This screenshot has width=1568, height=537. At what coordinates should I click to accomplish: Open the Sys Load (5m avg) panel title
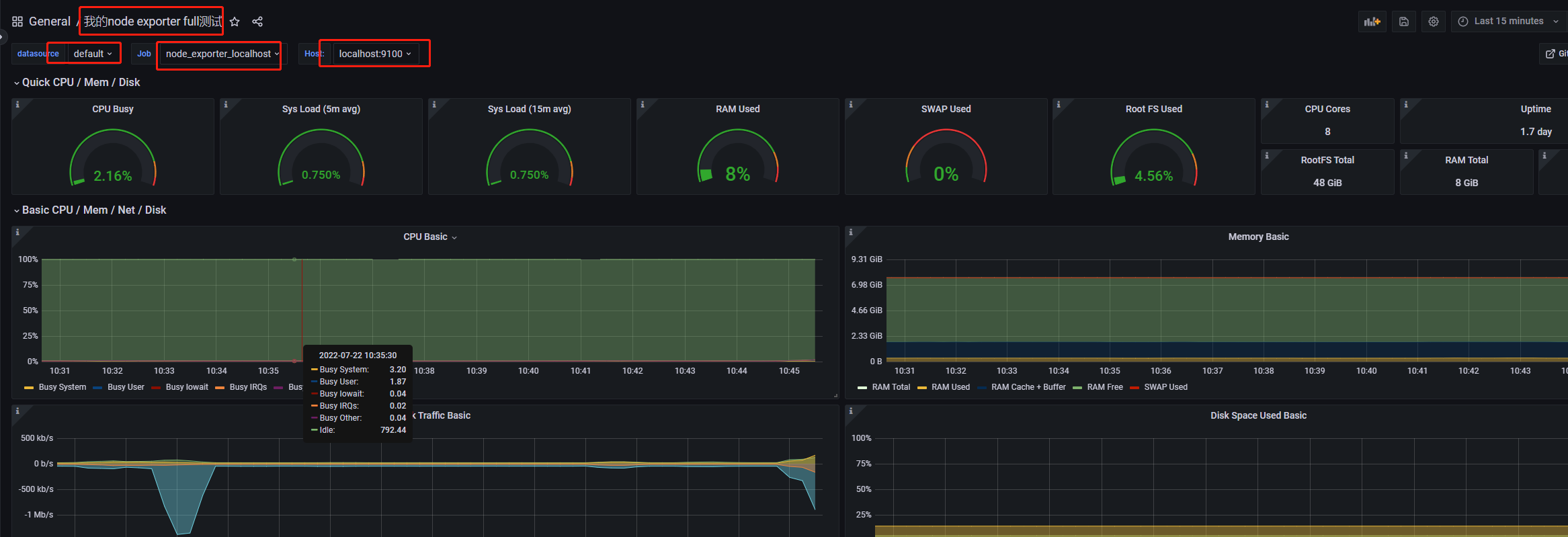click(321, 109)
